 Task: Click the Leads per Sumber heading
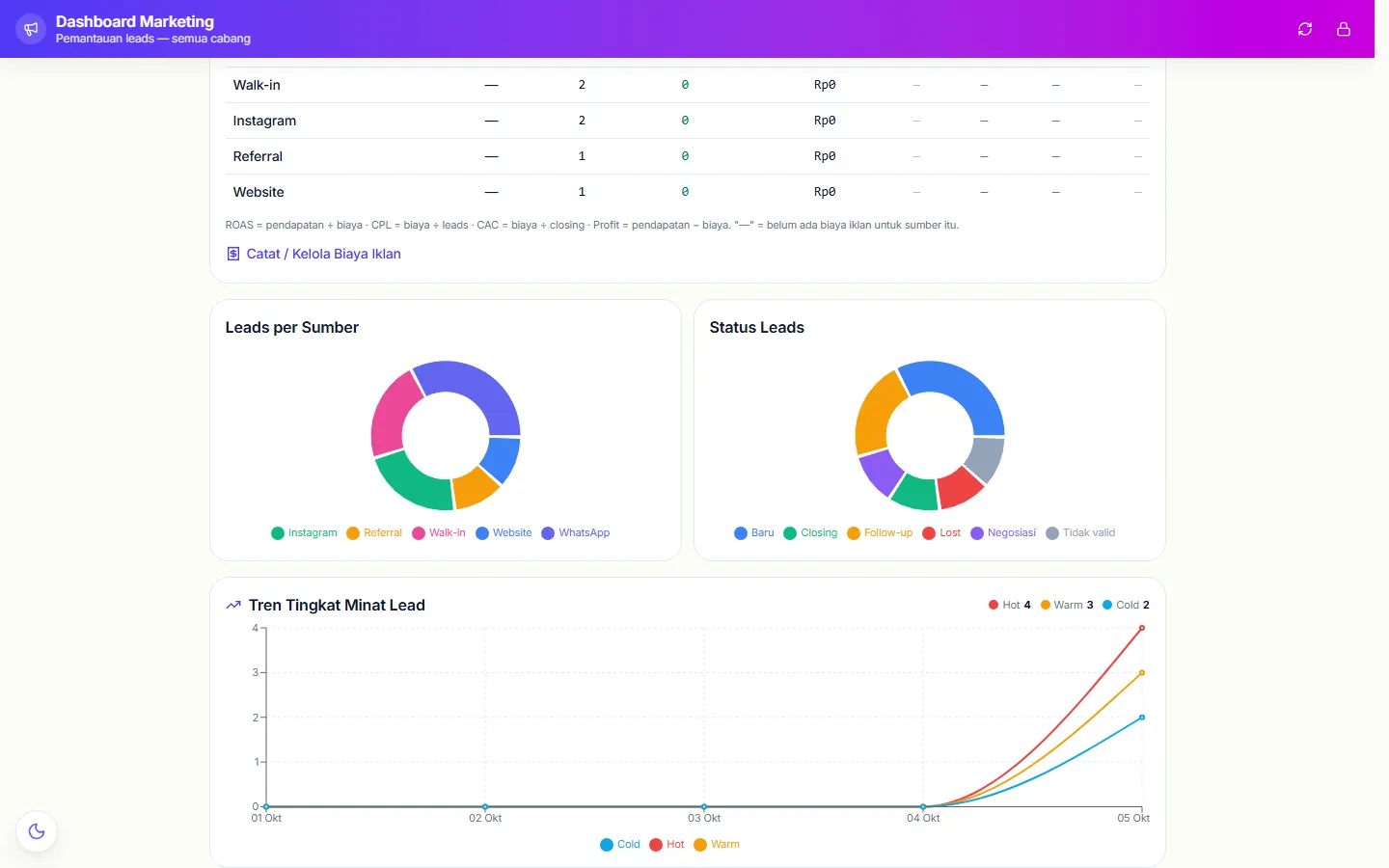click(292, 327)
